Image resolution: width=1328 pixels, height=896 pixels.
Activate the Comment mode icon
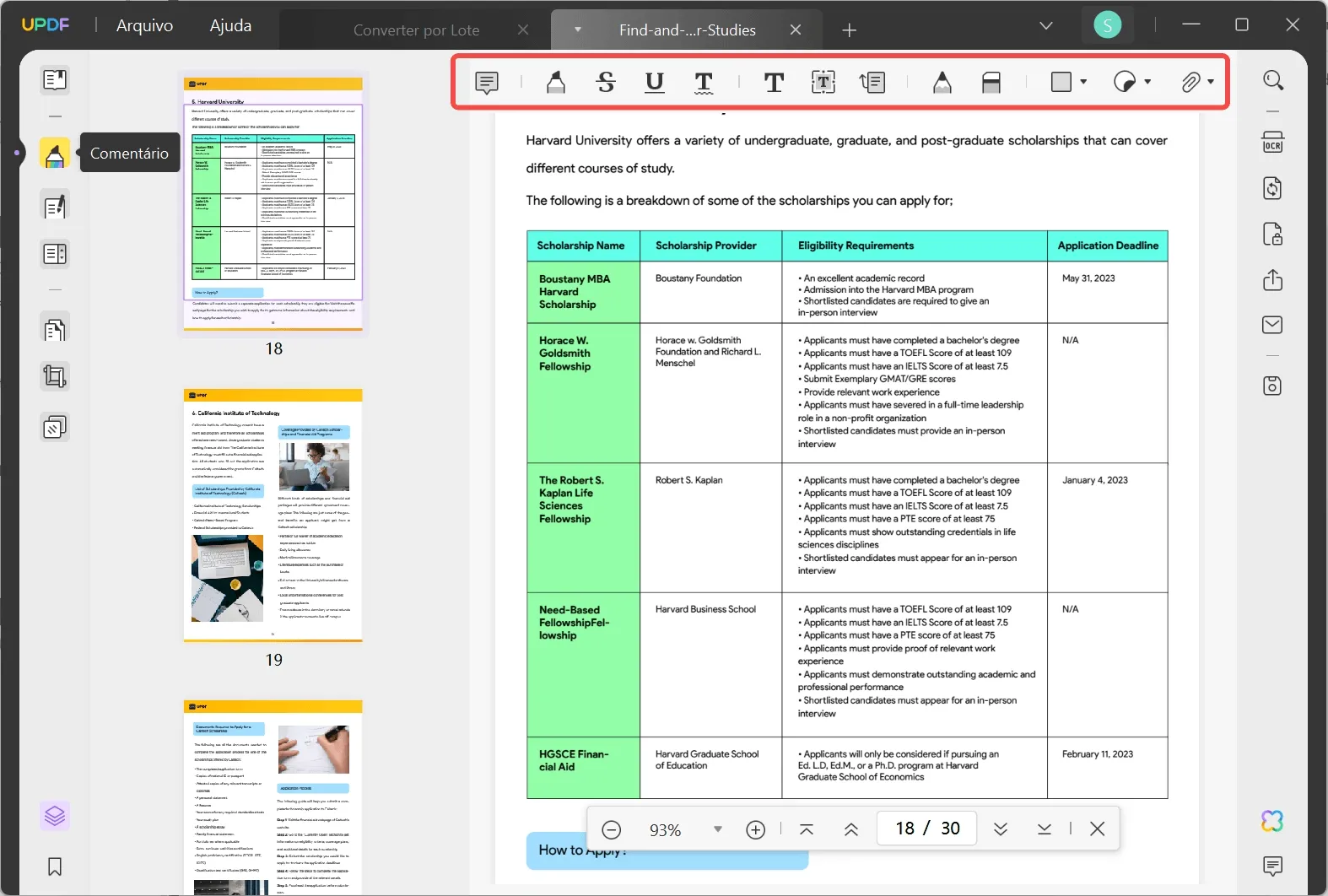point(55,154)
